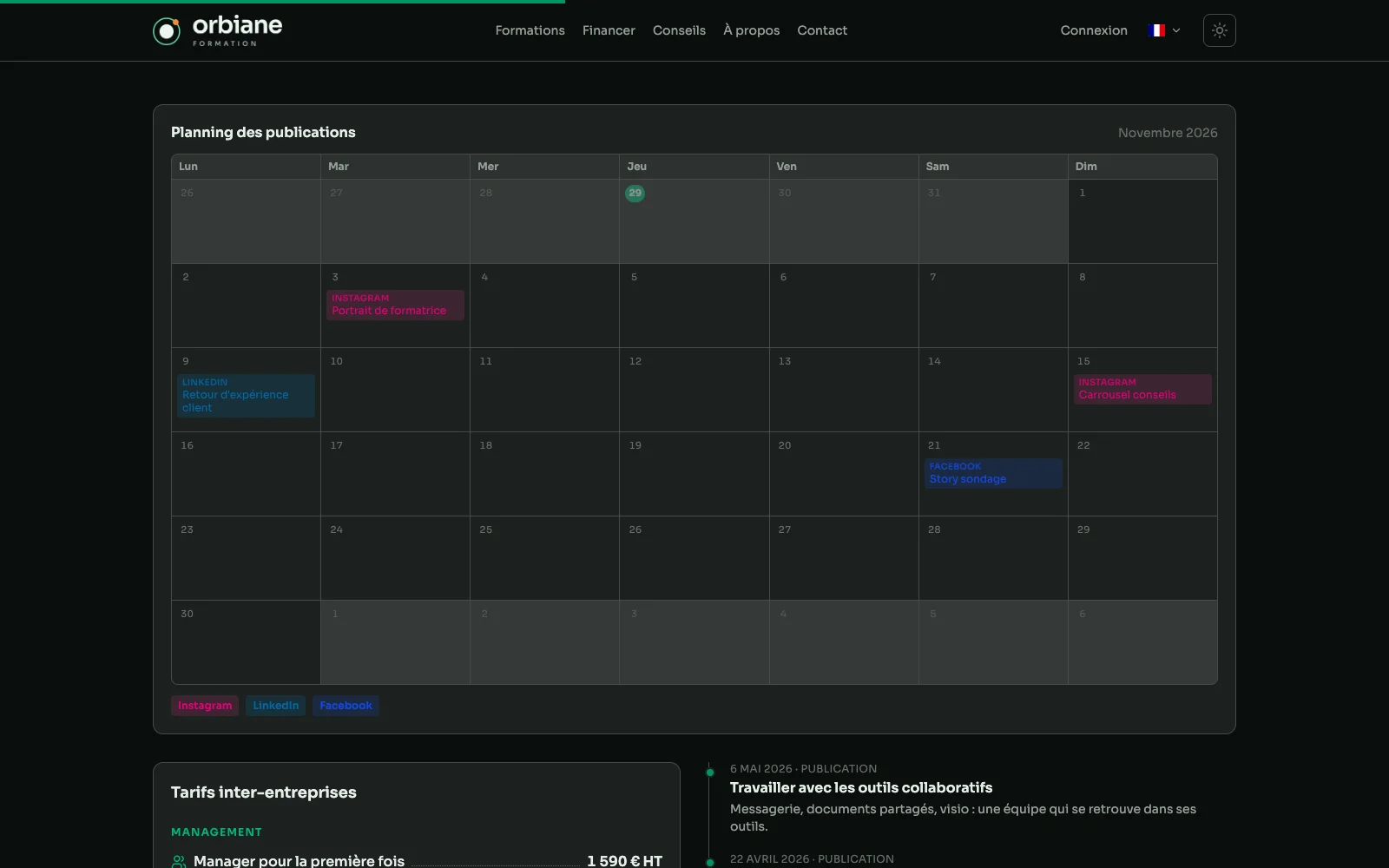Click the Connexion link
Image resolution: width=1389 pixels, height=868 pixels.
tap(1094, 30)
